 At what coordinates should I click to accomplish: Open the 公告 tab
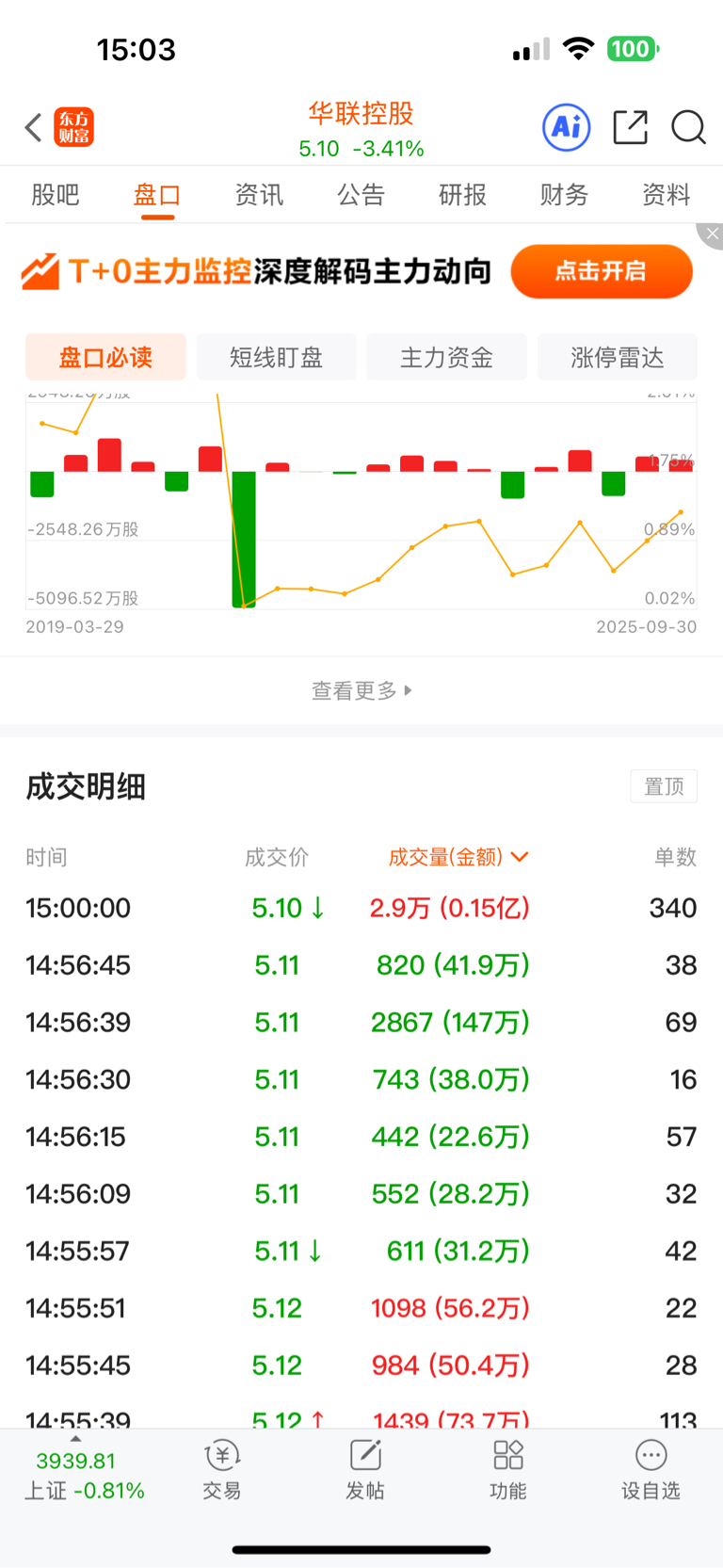pyautogui.click(x=361, y=195)
